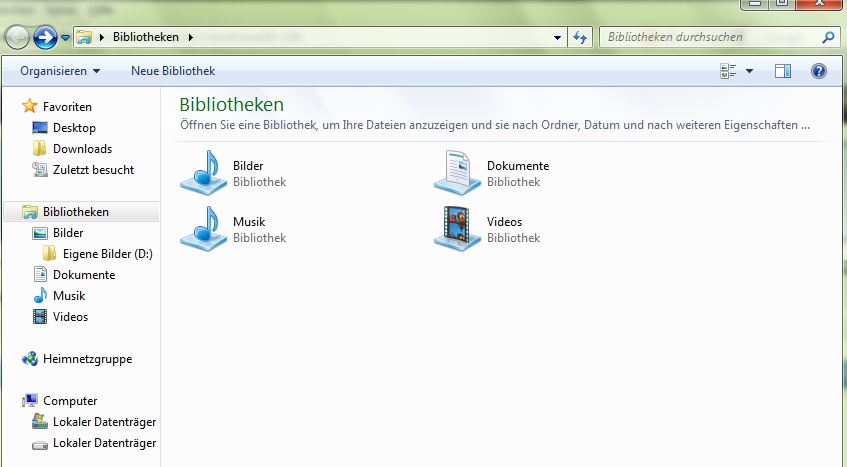Image resolution: width=847 pixels, height=467 pixels.
Task: Click the Back navigation arrow button
Action: click(17, 38)
